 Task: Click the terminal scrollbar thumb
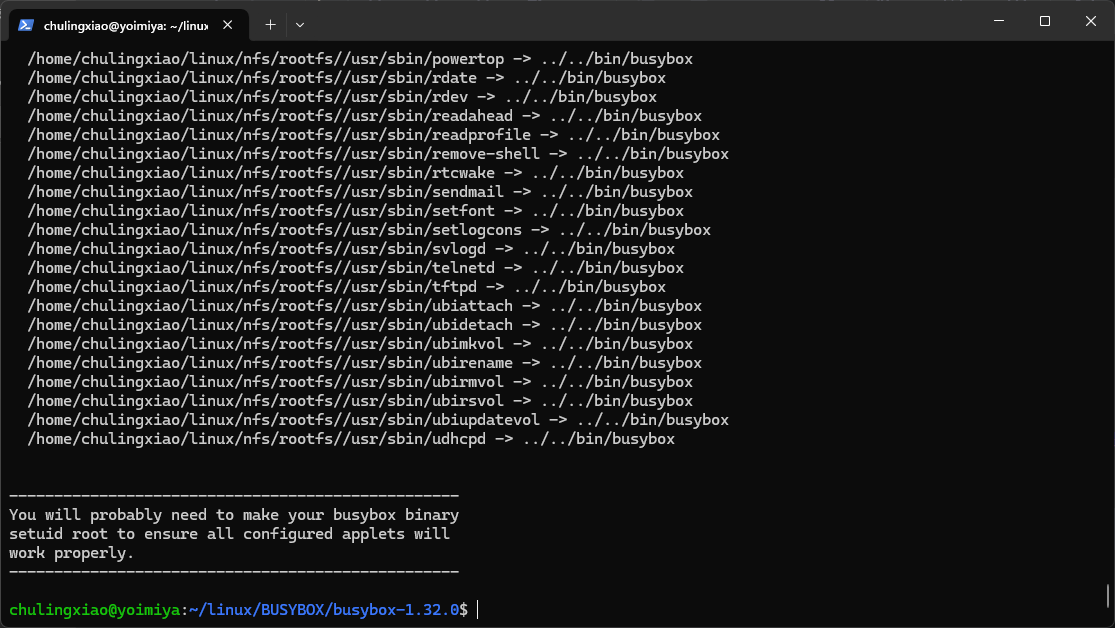(1108, 596)
